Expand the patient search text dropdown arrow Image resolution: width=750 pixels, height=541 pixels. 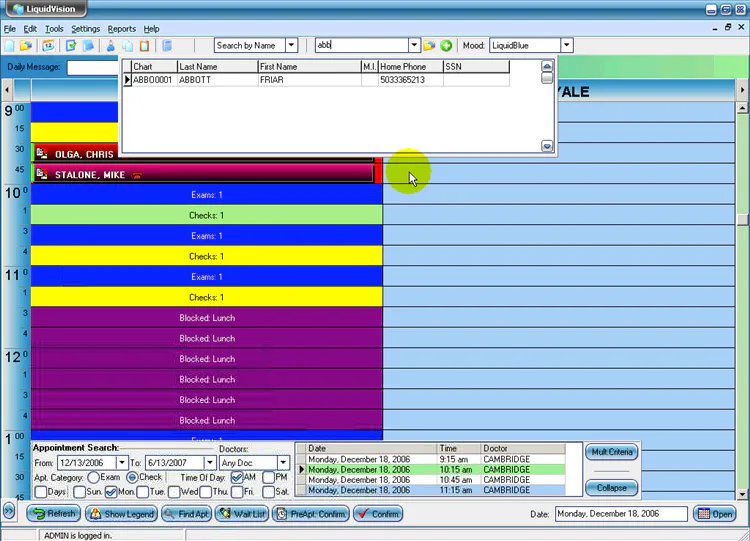[x=414, y=45]
